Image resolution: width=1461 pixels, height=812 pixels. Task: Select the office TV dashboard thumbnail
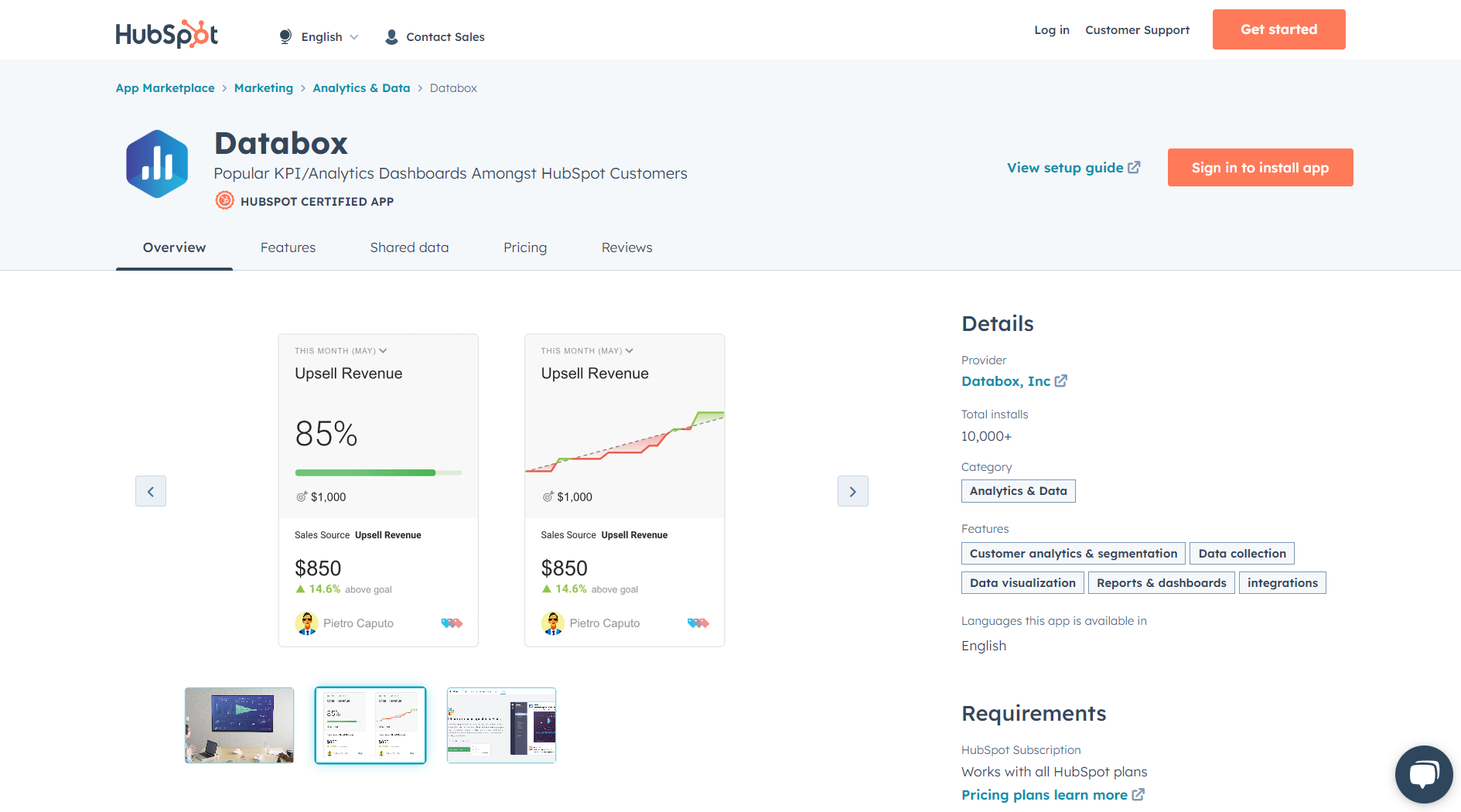[x=239, y=725]
